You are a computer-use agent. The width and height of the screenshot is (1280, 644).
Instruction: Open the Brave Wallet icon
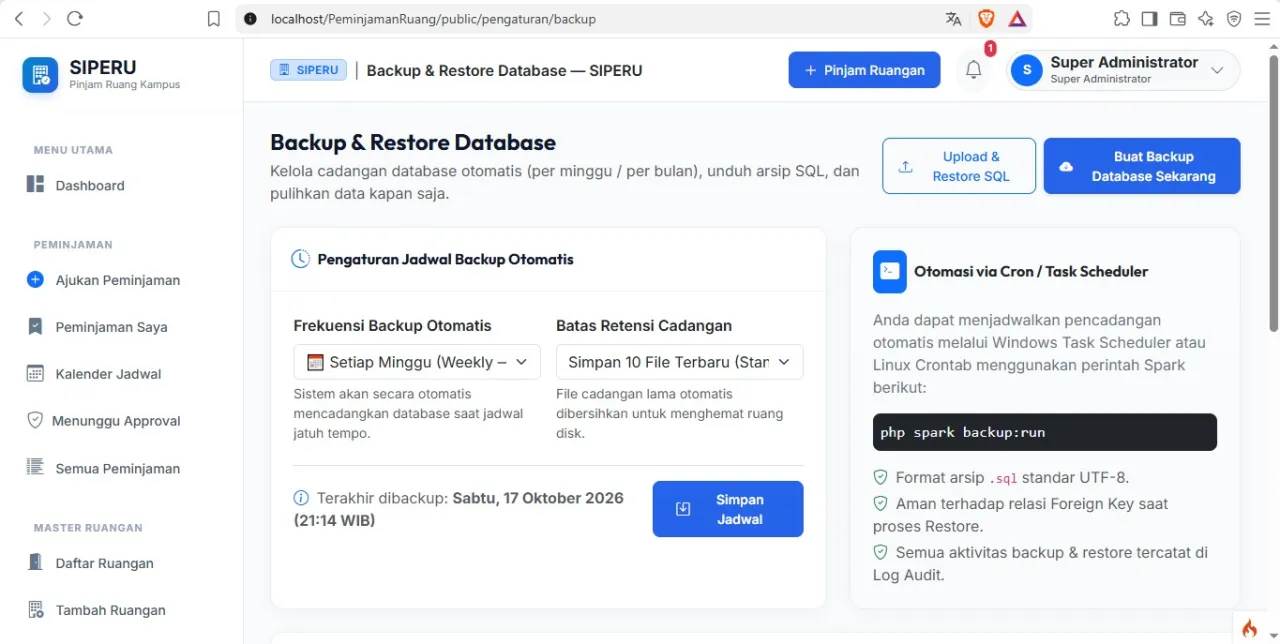pyautogui.click(x=1178, y=18)
